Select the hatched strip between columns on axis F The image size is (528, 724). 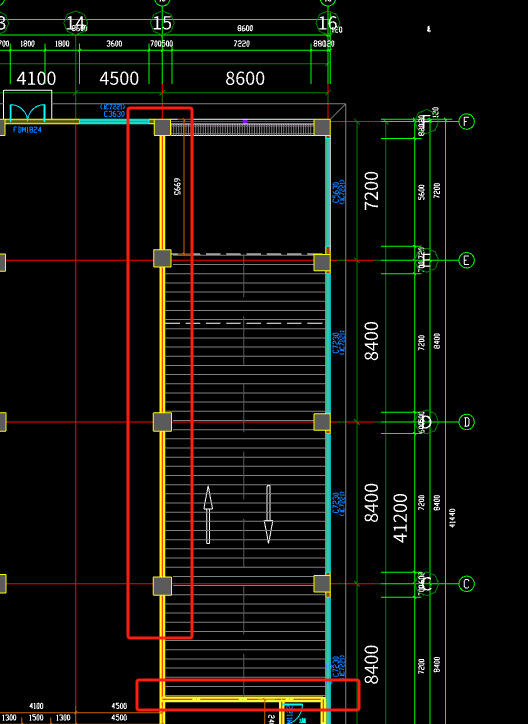coord(242,129)
